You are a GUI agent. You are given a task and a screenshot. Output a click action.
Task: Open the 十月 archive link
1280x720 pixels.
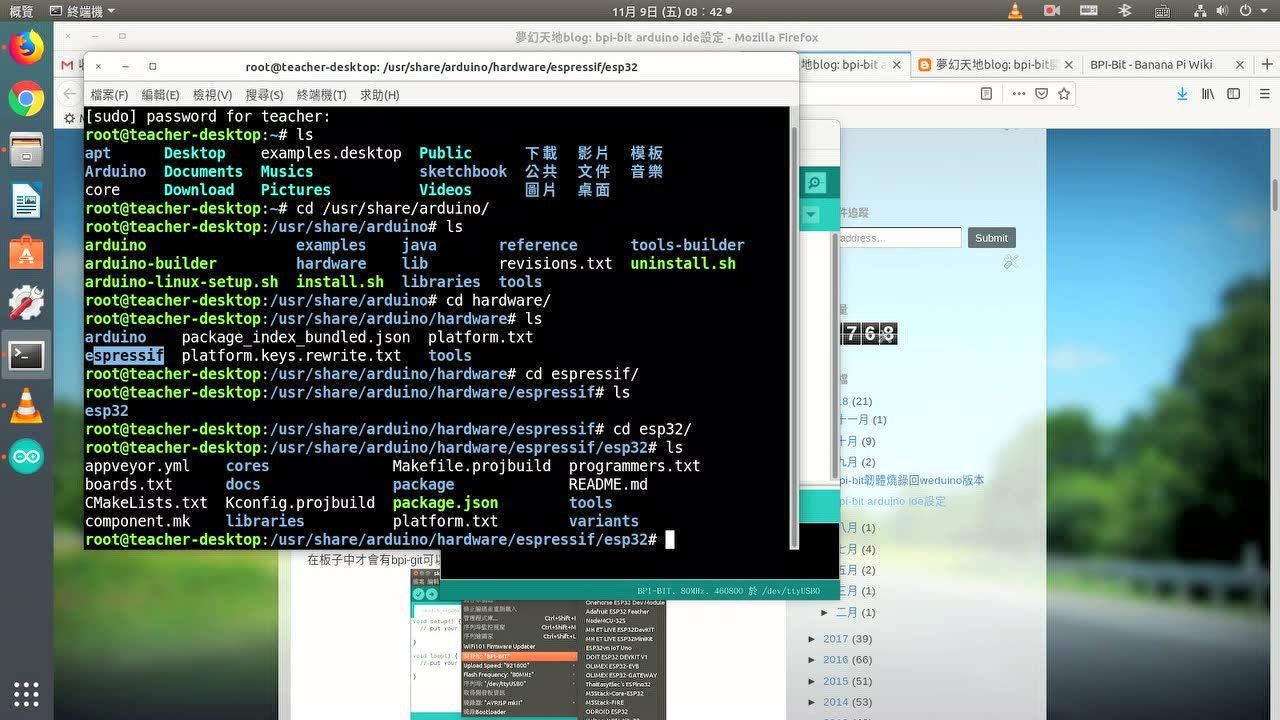[x=848, y=441]
